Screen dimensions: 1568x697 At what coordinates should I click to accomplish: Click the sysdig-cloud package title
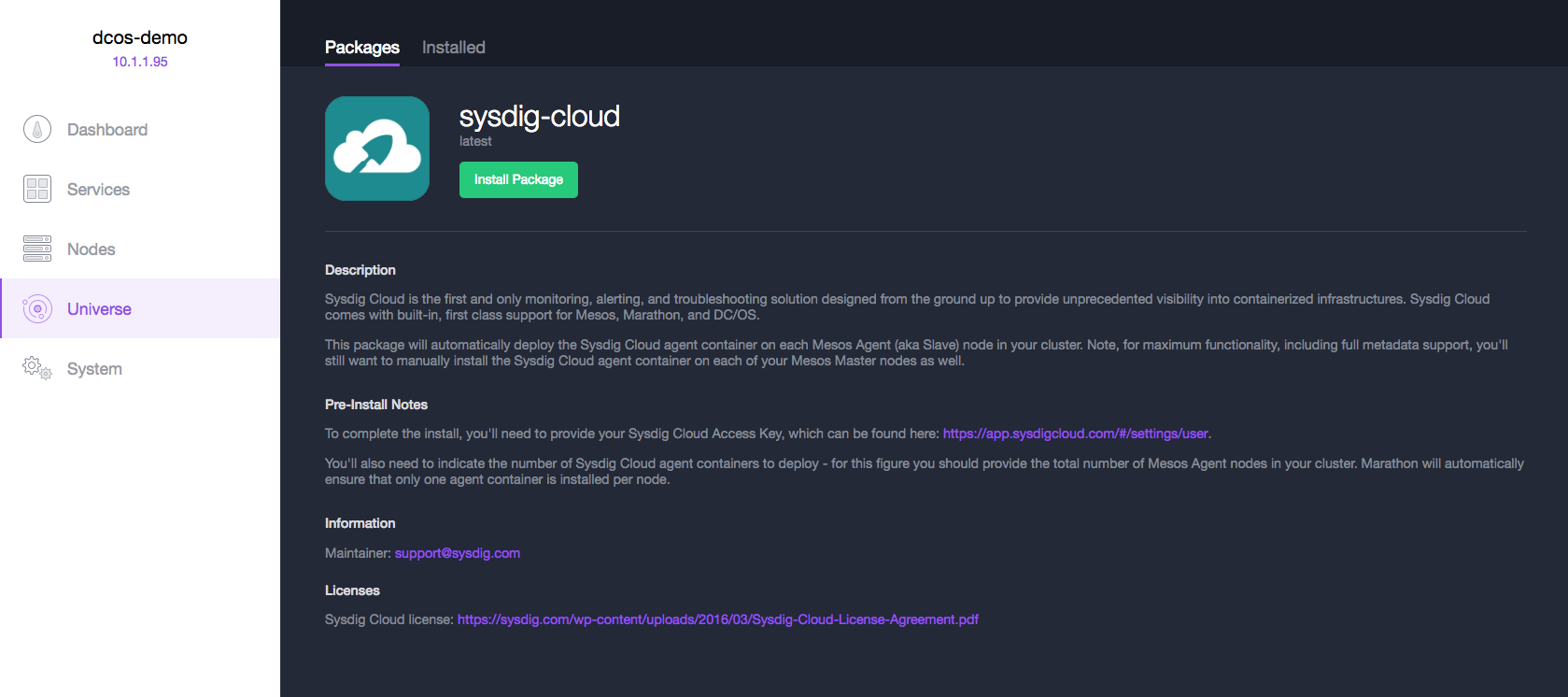(x=540, y=116)
